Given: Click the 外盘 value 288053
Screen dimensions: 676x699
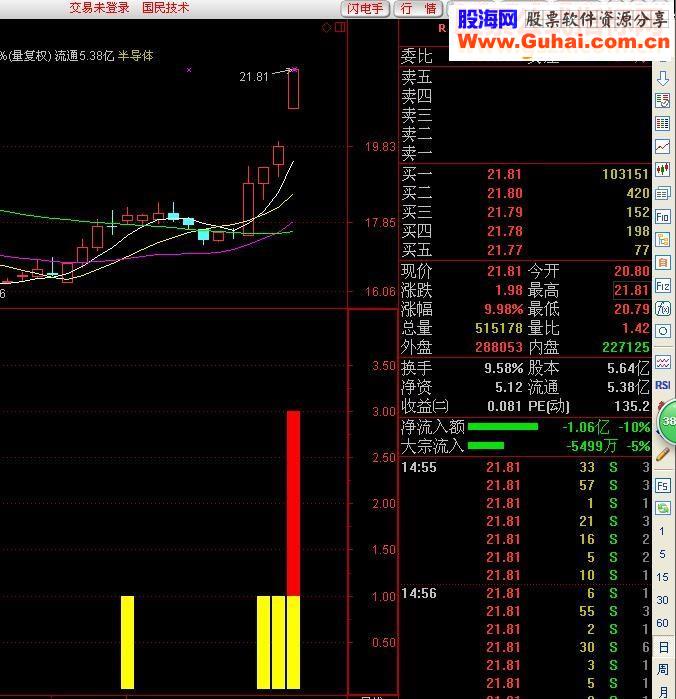Looking at the screenshot, I should (x=499, y=347).
